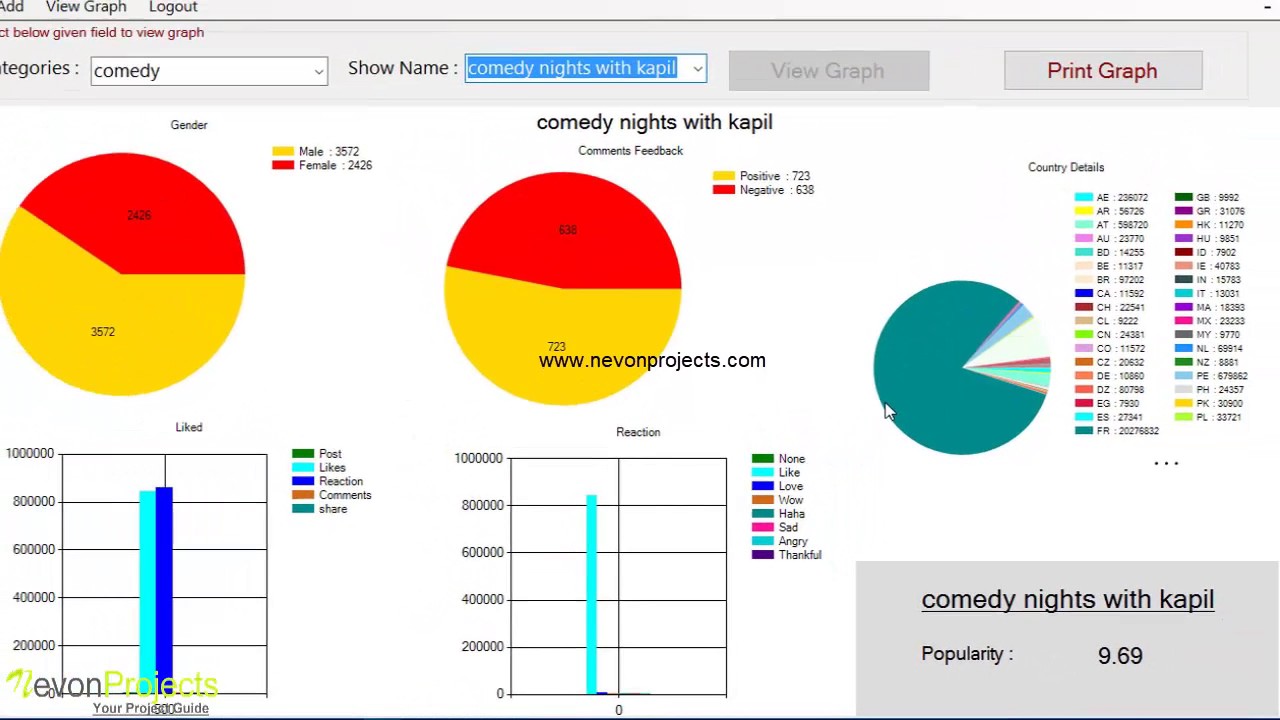Open the View Graph menu item
The height and width of the screenshot is (720, 1280).
(86, 7)
